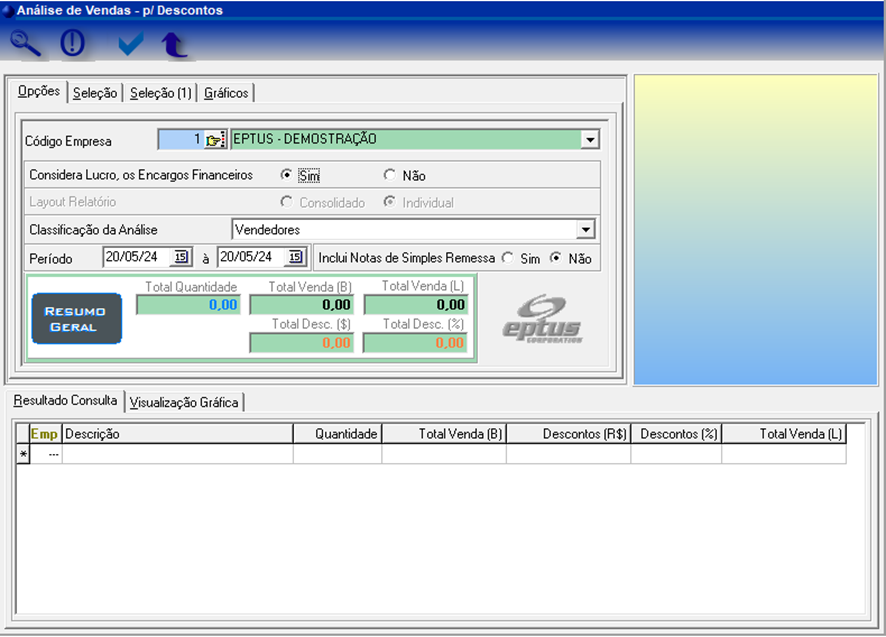Click the magnifying glass search icon

point(26,44)
